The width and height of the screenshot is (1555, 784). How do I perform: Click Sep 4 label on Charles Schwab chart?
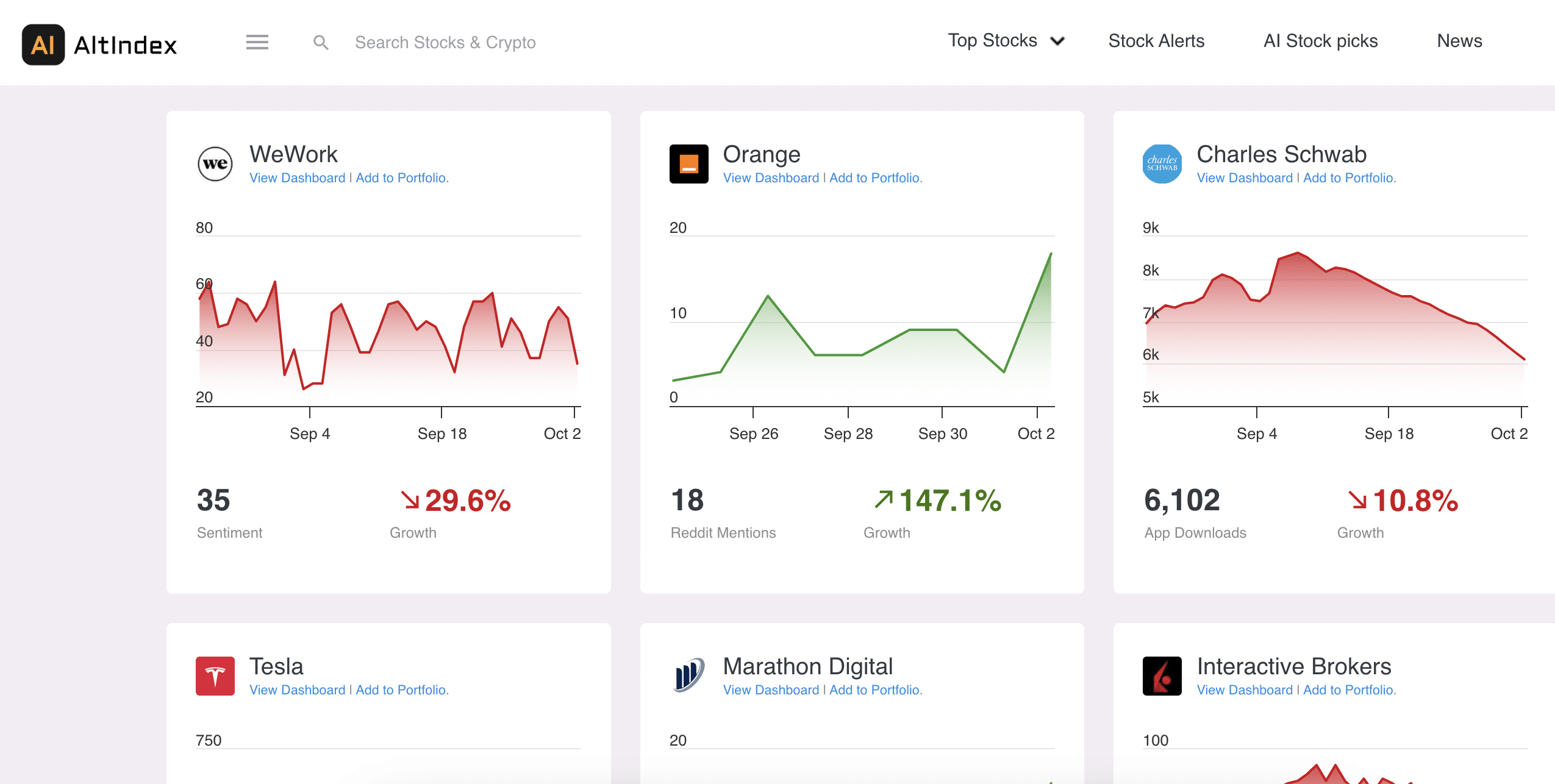pos(1257,433)
